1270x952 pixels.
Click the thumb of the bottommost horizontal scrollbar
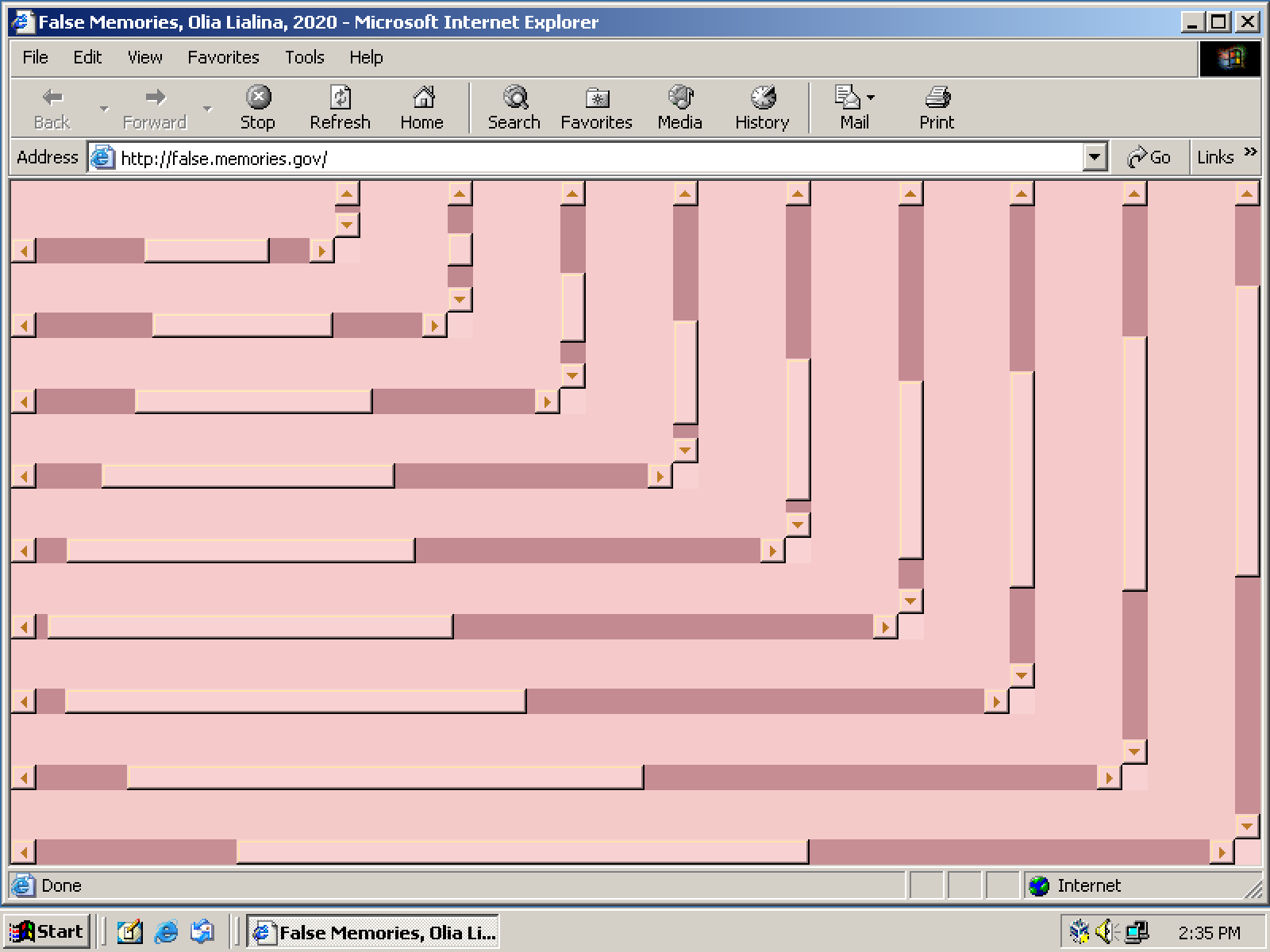522,852
